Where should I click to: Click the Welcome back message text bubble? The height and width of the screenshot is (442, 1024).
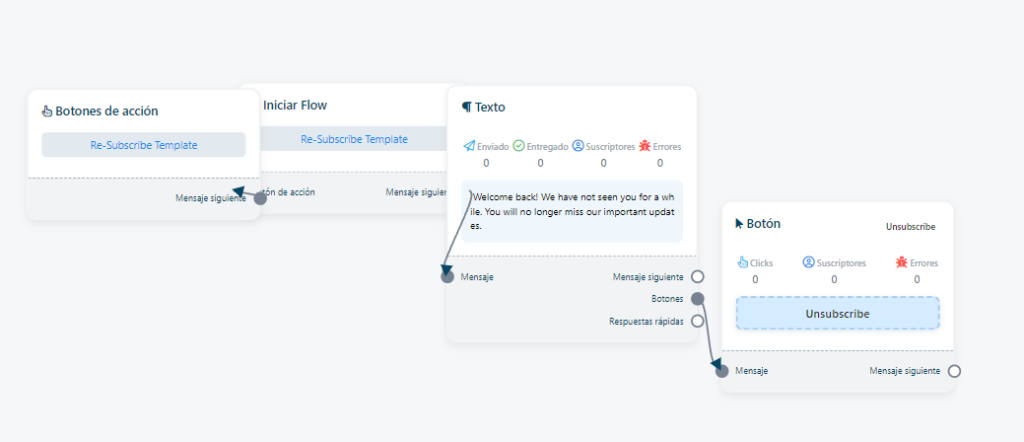pyautogui.click(x=572, y=212)
